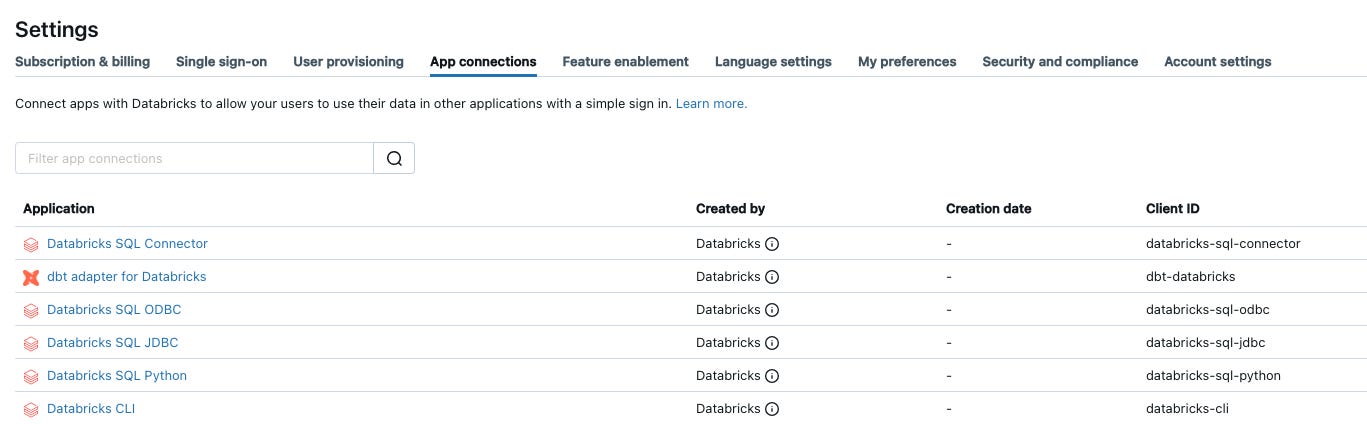Click the Databricks SQL Connector row logo icon

pos(31,244)
